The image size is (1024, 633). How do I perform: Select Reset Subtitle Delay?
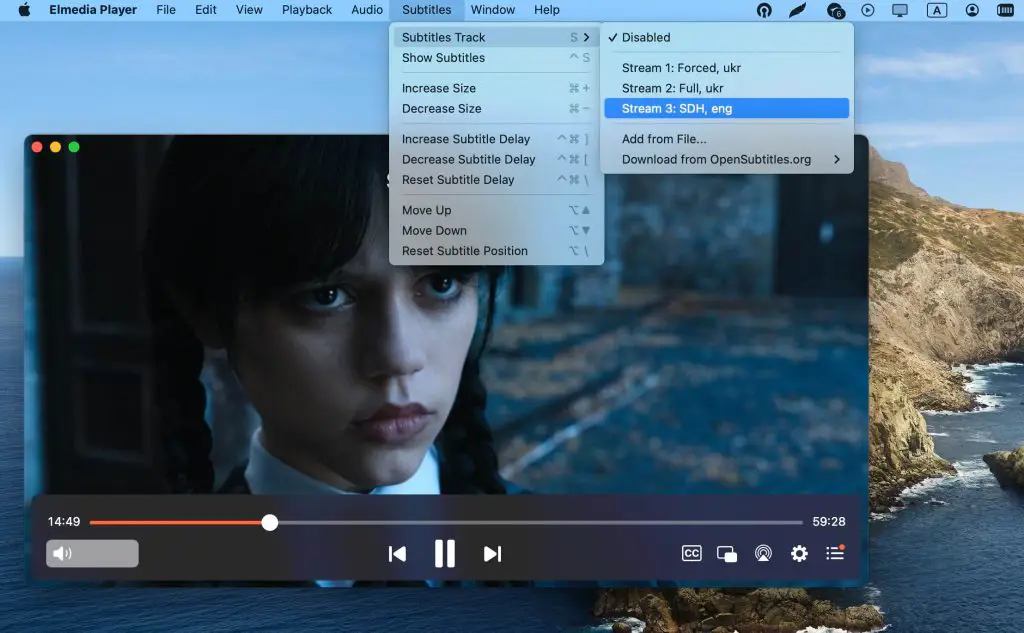[496, 180]
